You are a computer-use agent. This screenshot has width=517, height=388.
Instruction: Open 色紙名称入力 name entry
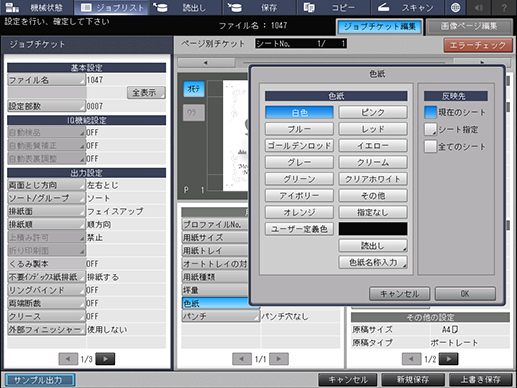click(x=373, y=262)
